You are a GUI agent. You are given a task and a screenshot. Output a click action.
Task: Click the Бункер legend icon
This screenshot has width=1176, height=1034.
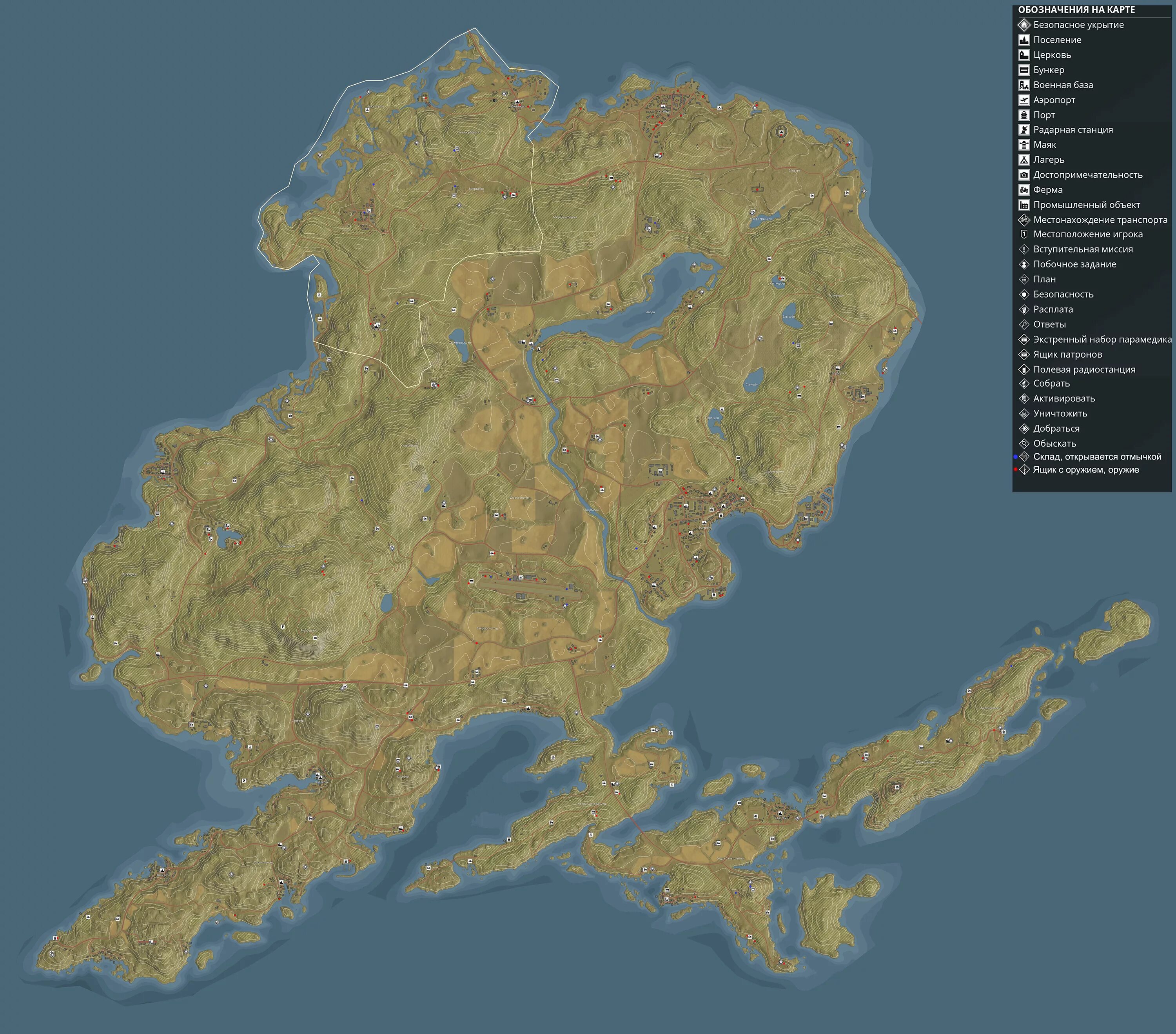click(x=1024, y=70)
